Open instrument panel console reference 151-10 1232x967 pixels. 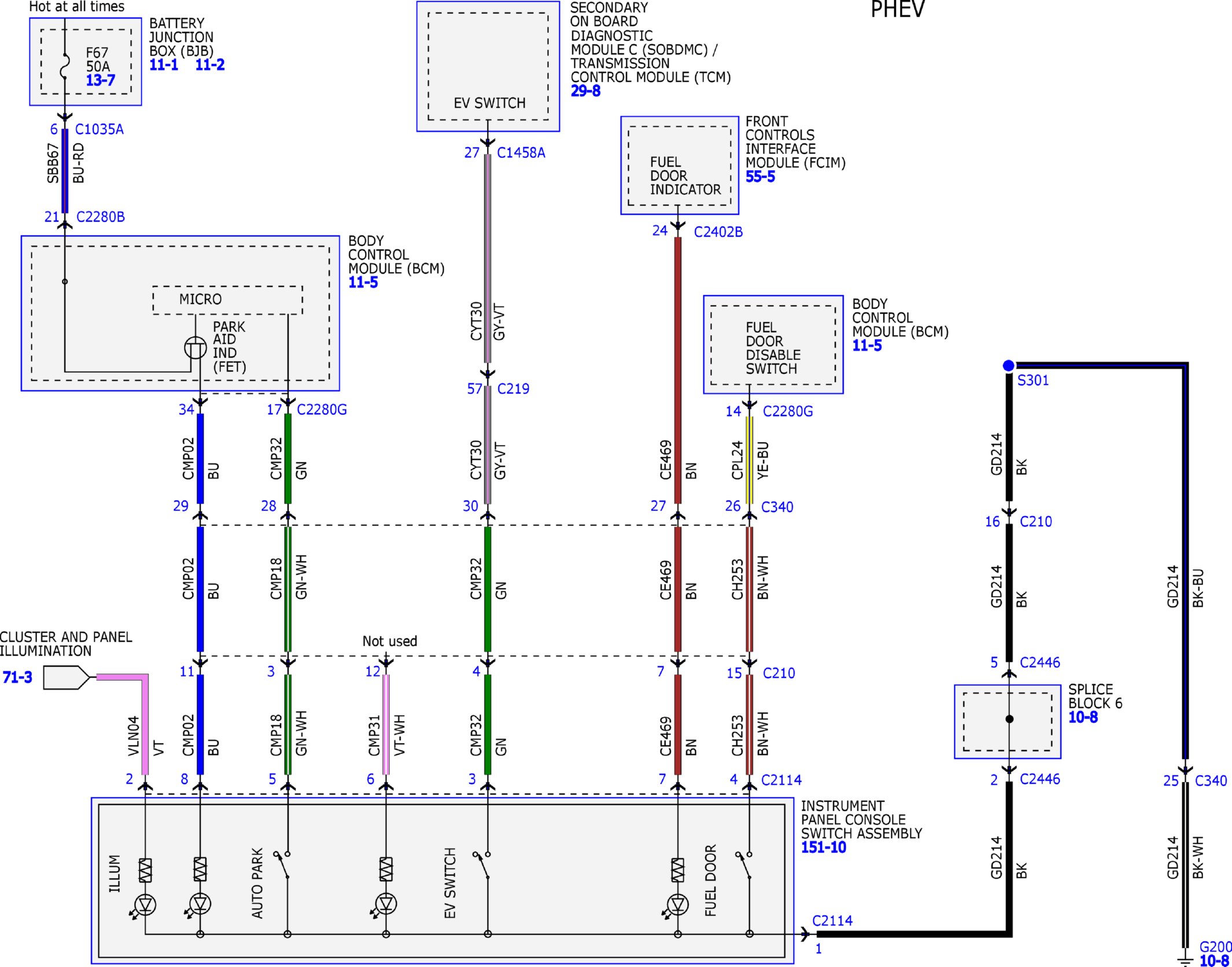[x=824, y=847]
